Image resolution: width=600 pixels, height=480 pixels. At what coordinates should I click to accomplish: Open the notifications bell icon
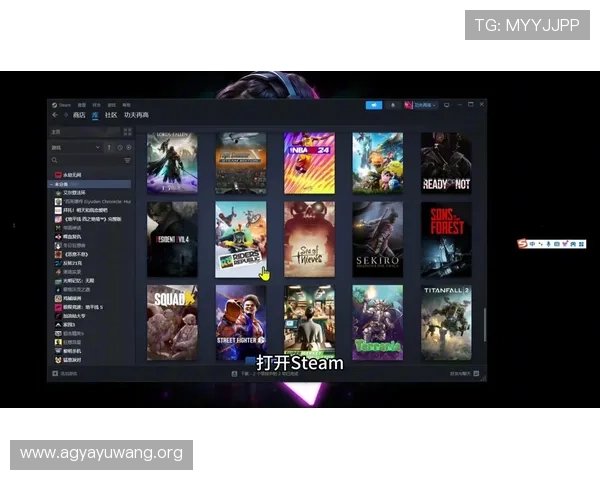392,104
